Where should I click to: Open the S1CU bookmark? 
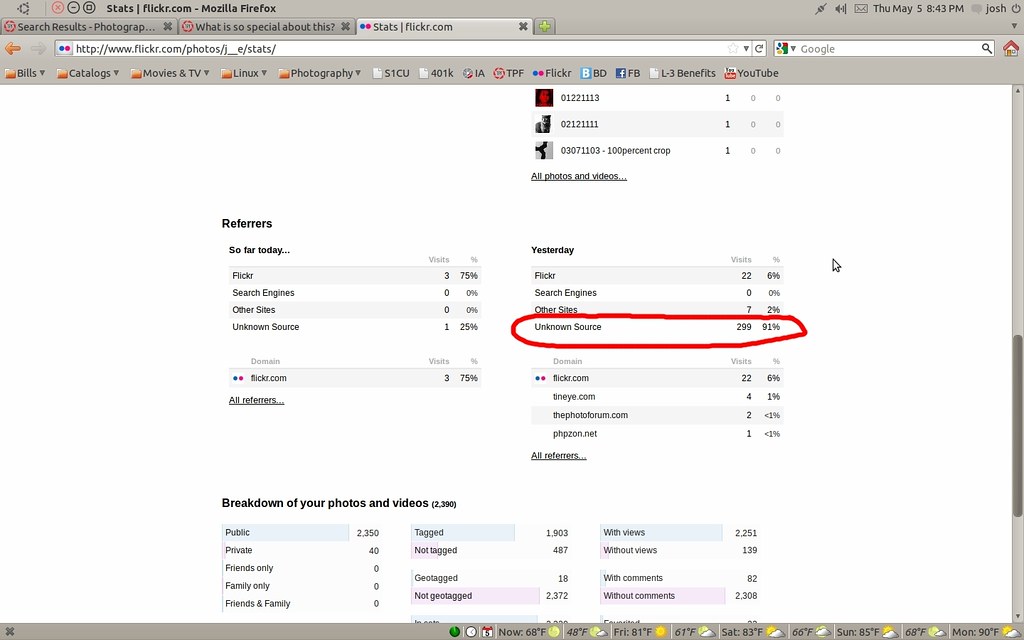[x=391, y=73]
